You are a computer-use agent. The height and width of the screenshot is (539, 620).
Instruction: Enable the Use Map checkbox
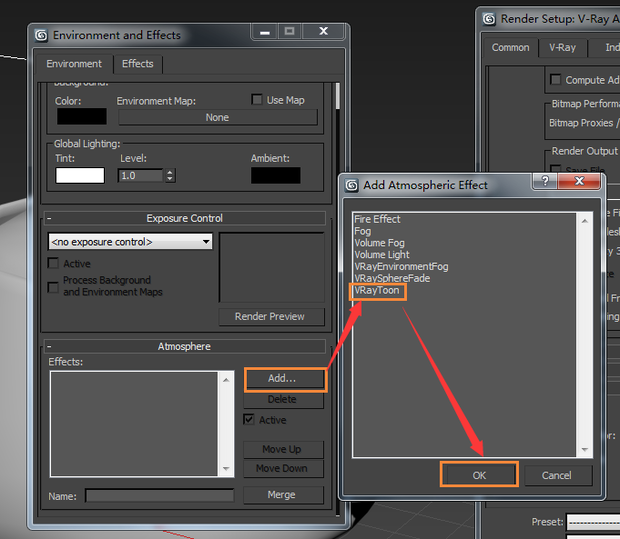point(257,99)
